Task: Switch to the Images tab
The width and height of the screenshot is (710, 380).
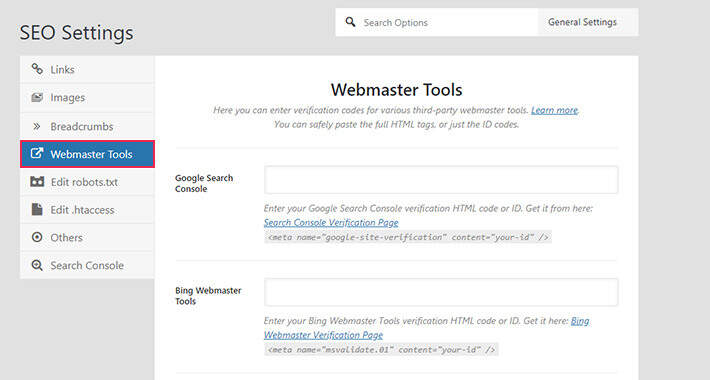Action: coord(87,97)
